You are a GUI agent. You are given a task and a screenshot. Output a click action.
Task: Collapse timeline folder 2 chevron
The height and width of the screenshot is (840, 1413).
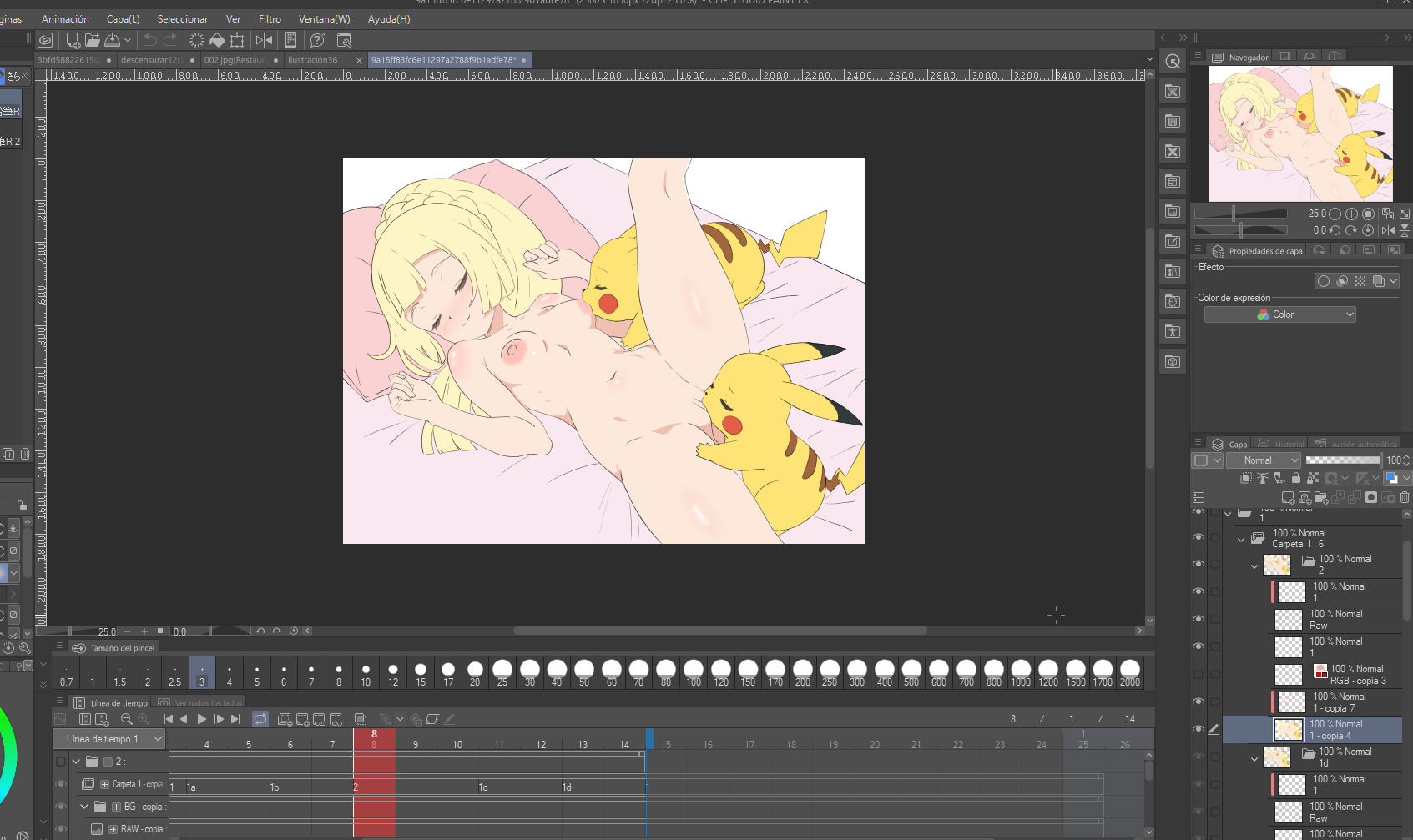point(76,762)
